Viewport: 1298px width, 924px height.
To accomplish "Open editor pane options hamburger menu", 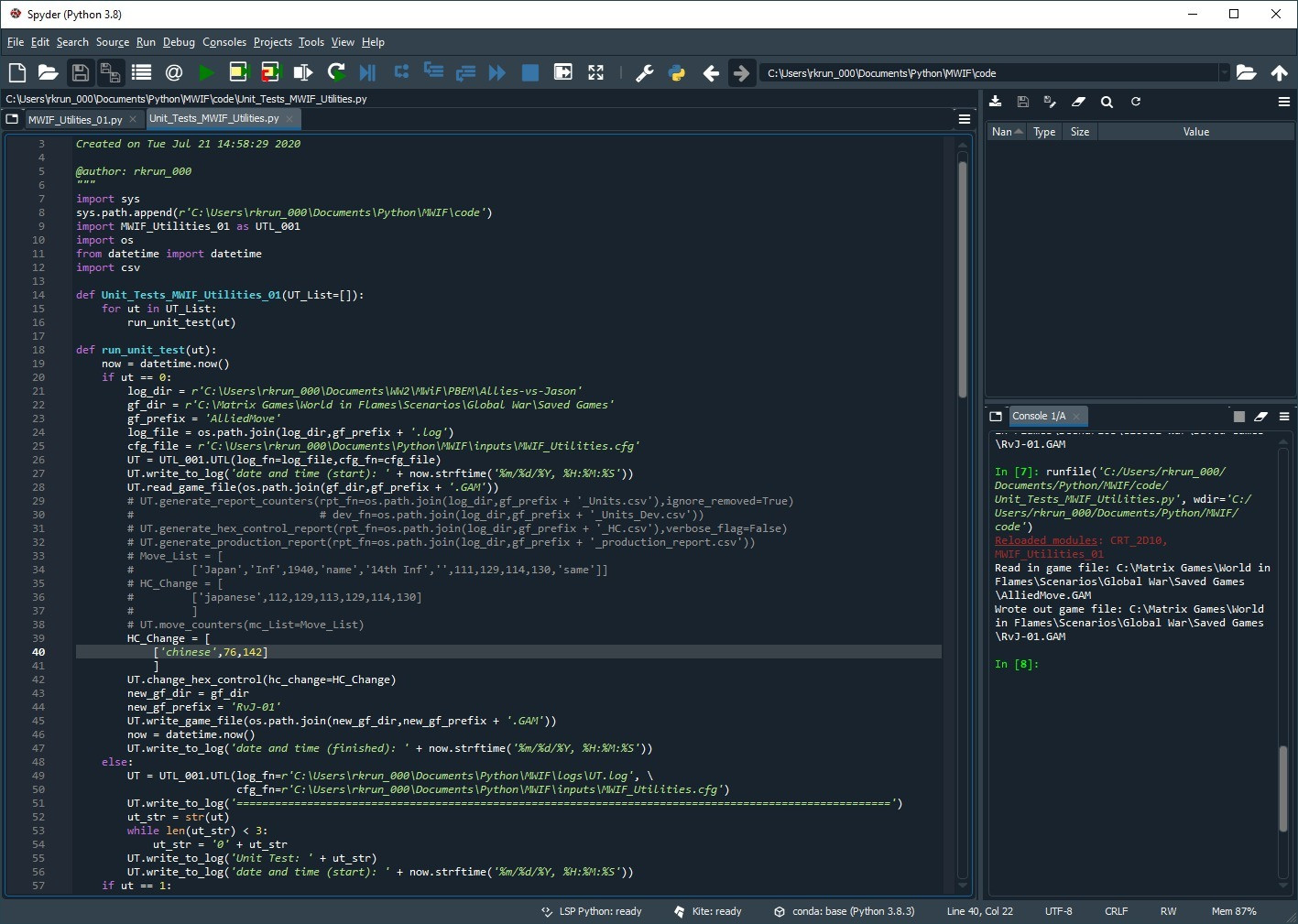I will [965, 119].
